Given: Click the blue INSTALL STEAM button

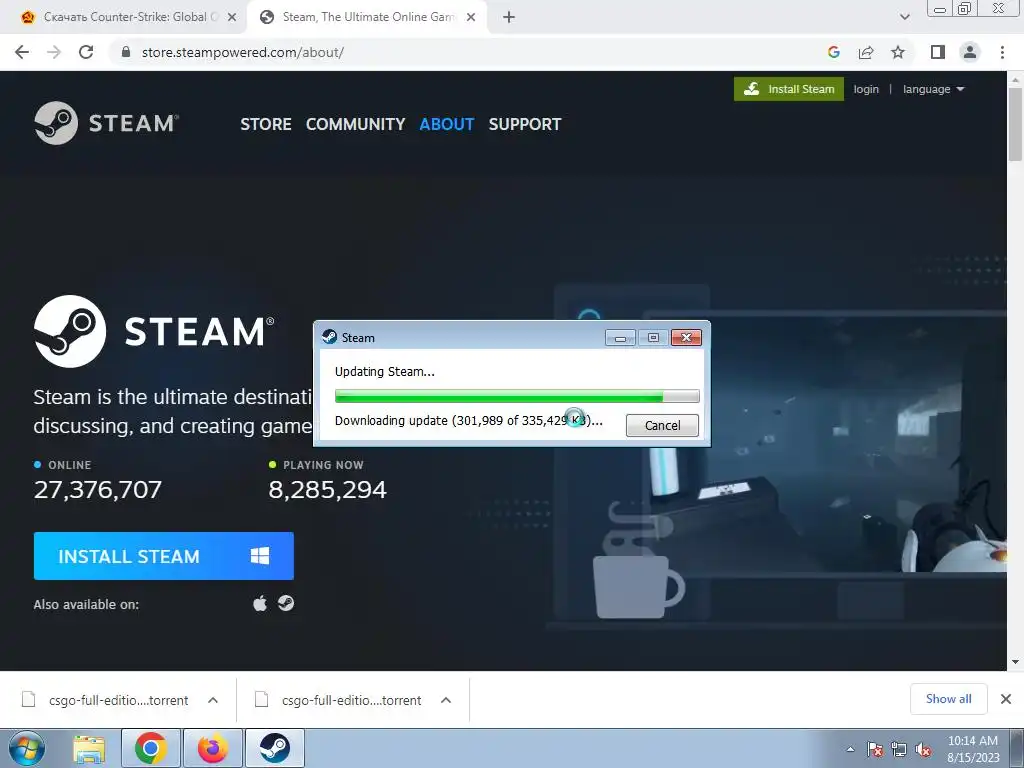Looking at the screenshot, I should coord(164,556).
